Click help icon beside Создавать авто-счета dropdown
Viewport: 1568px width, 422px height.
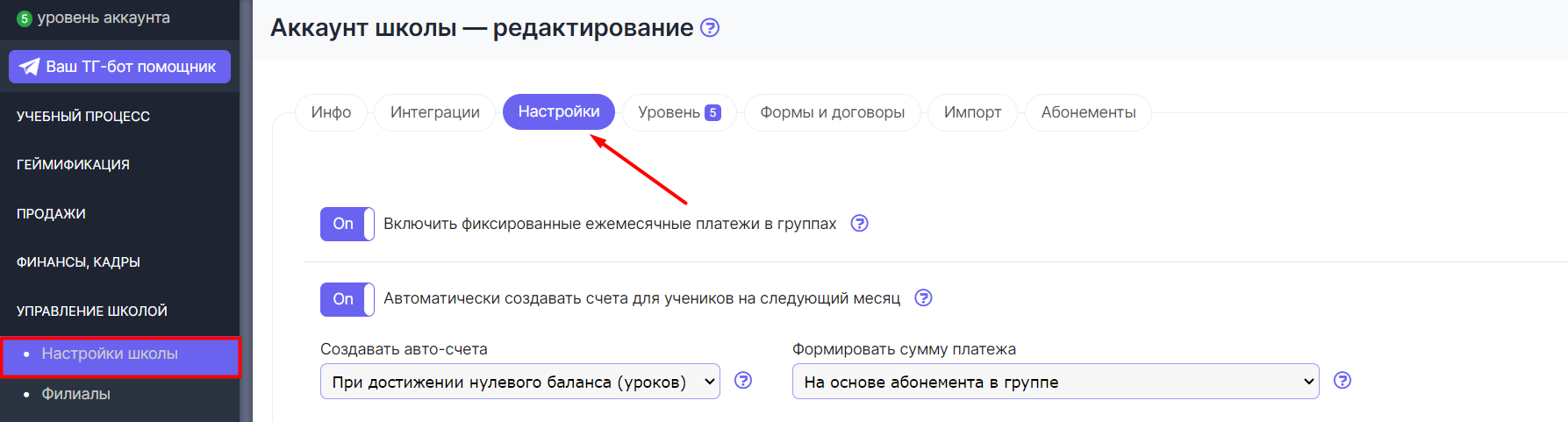[743, 380]
